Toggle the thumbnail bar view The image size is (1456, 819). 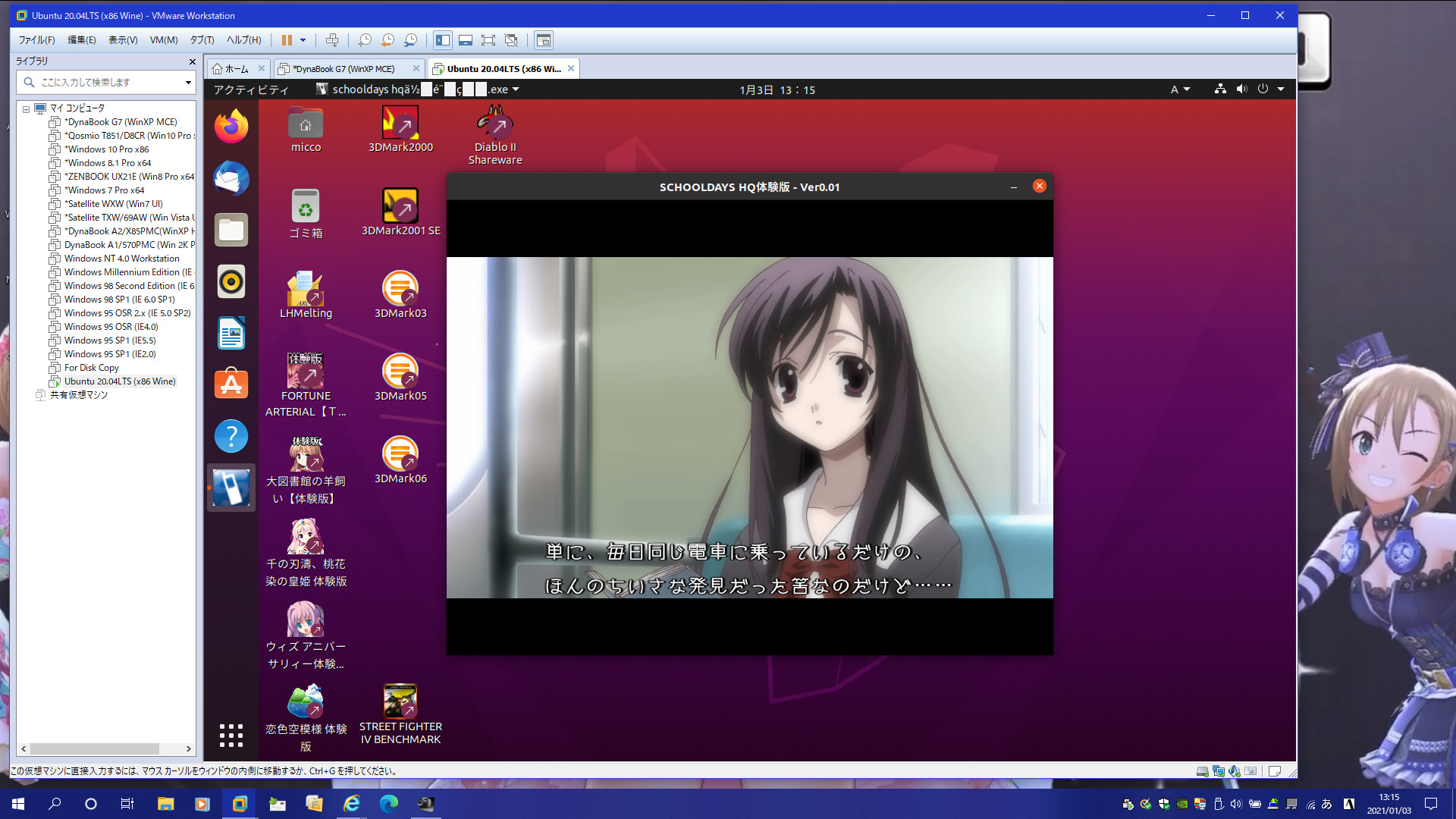[x=466, y=40]
